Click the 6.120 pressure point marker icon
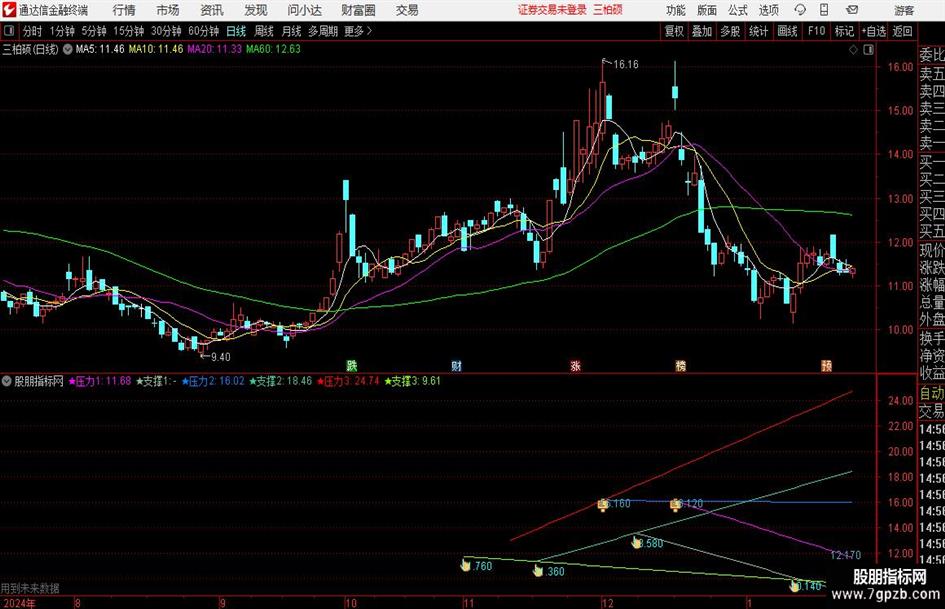Image resolution: width=945 pixels, height=609 pixels. 676,505
